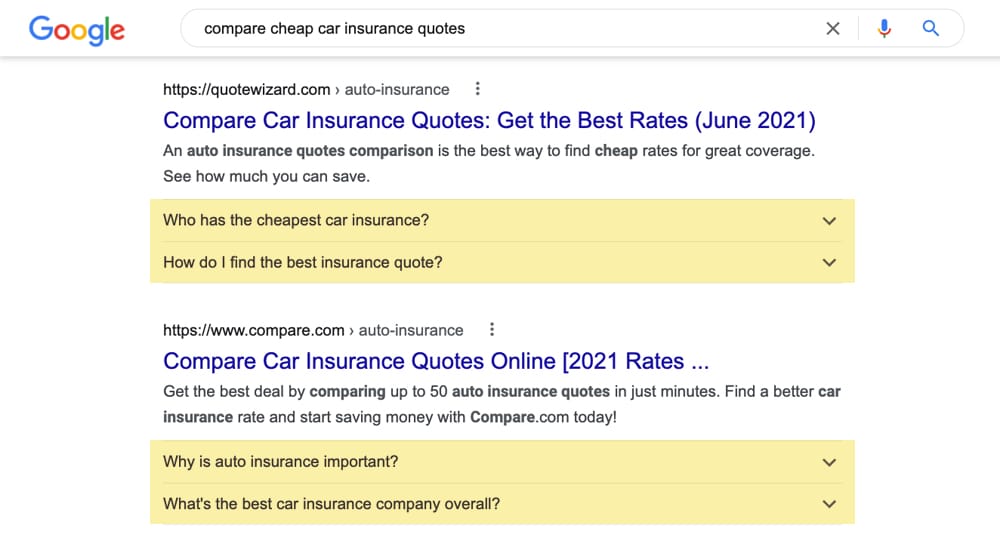Expand the 'Who has the cheapest car insurance?' chevron
Screen dimensions: 1000x560
(828, 221)
